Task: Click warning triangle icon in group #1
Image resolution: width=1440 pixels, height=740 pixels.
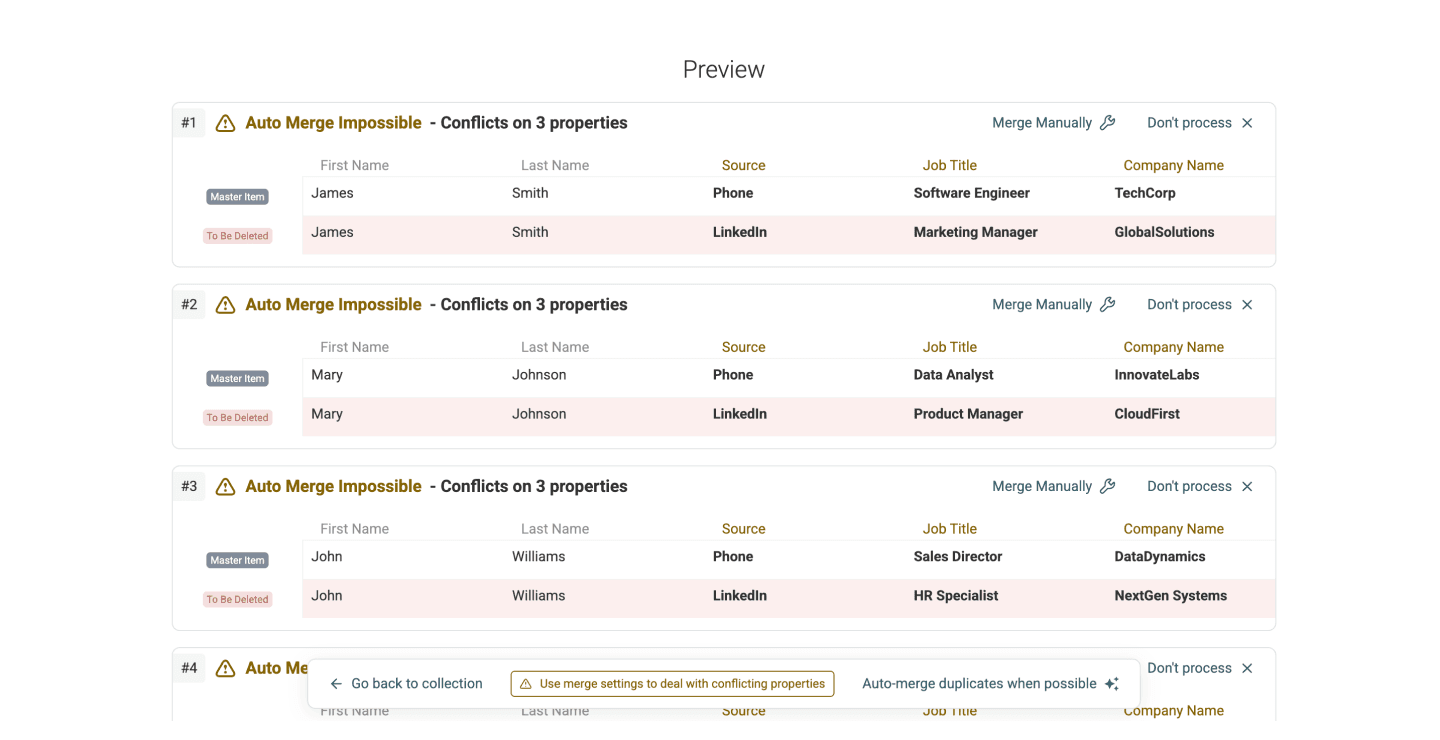Action: [226, 123]
